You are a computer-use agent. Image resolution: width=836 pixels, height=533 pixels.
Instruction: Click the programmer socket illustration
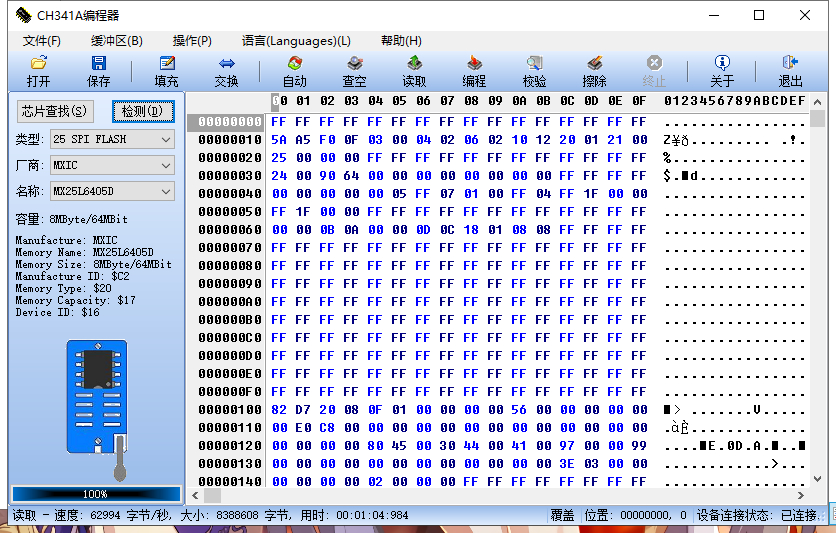pos(98,409)
